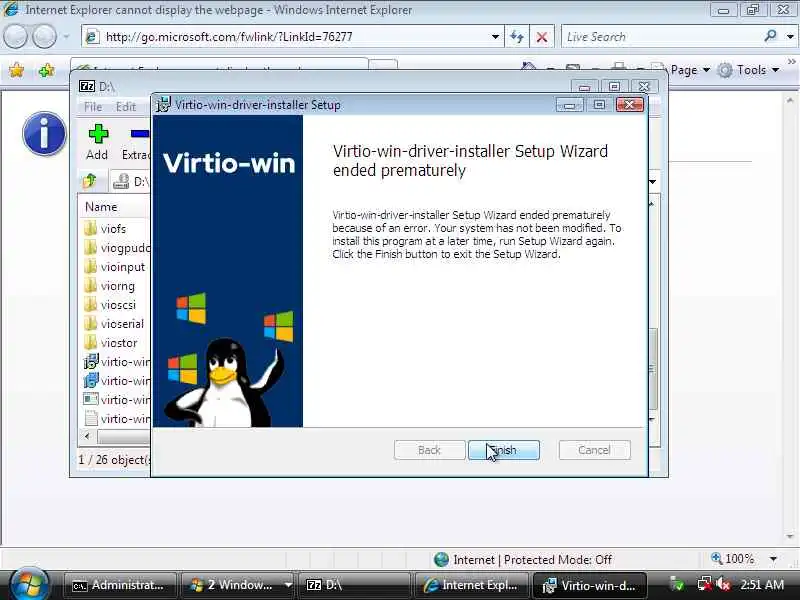Click the Live Search input box
This screenshot has width=800, height=600.
pos(661,37)
